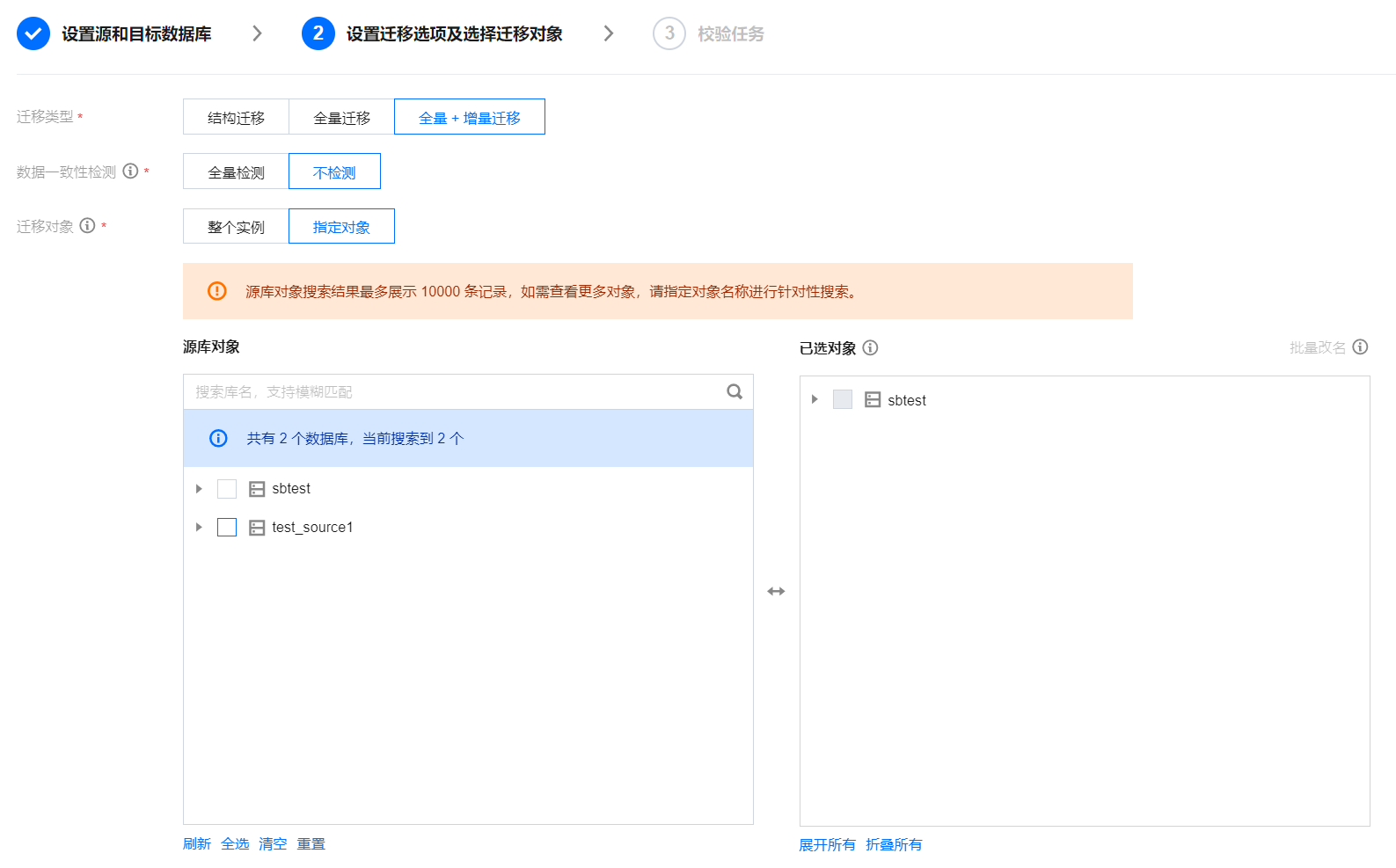Image resolution: width=1396 pixels, height=868 pixels.
Task: Click 展开所有 to expand all
Action: click(827, 844)
